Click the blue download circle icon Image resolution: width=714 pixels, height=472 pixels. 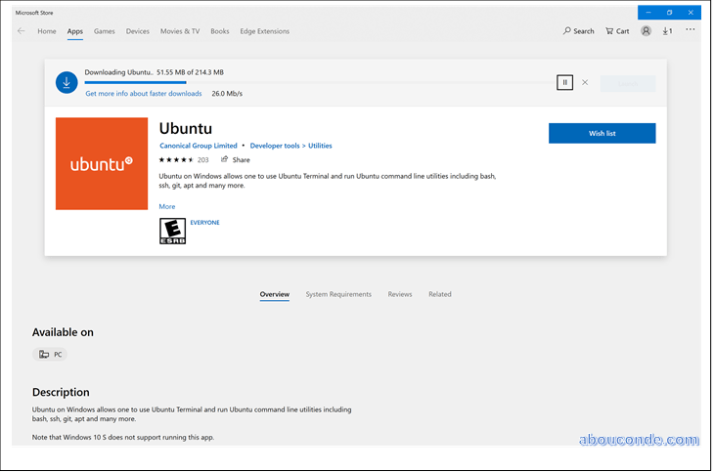click(x=67, y=83)
